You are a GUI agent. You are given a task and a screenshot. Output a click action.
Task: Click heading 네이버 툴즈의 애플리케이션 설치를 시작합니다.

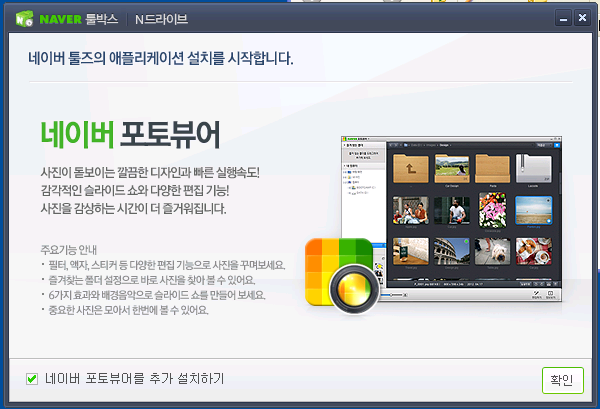tap(161, 58)
